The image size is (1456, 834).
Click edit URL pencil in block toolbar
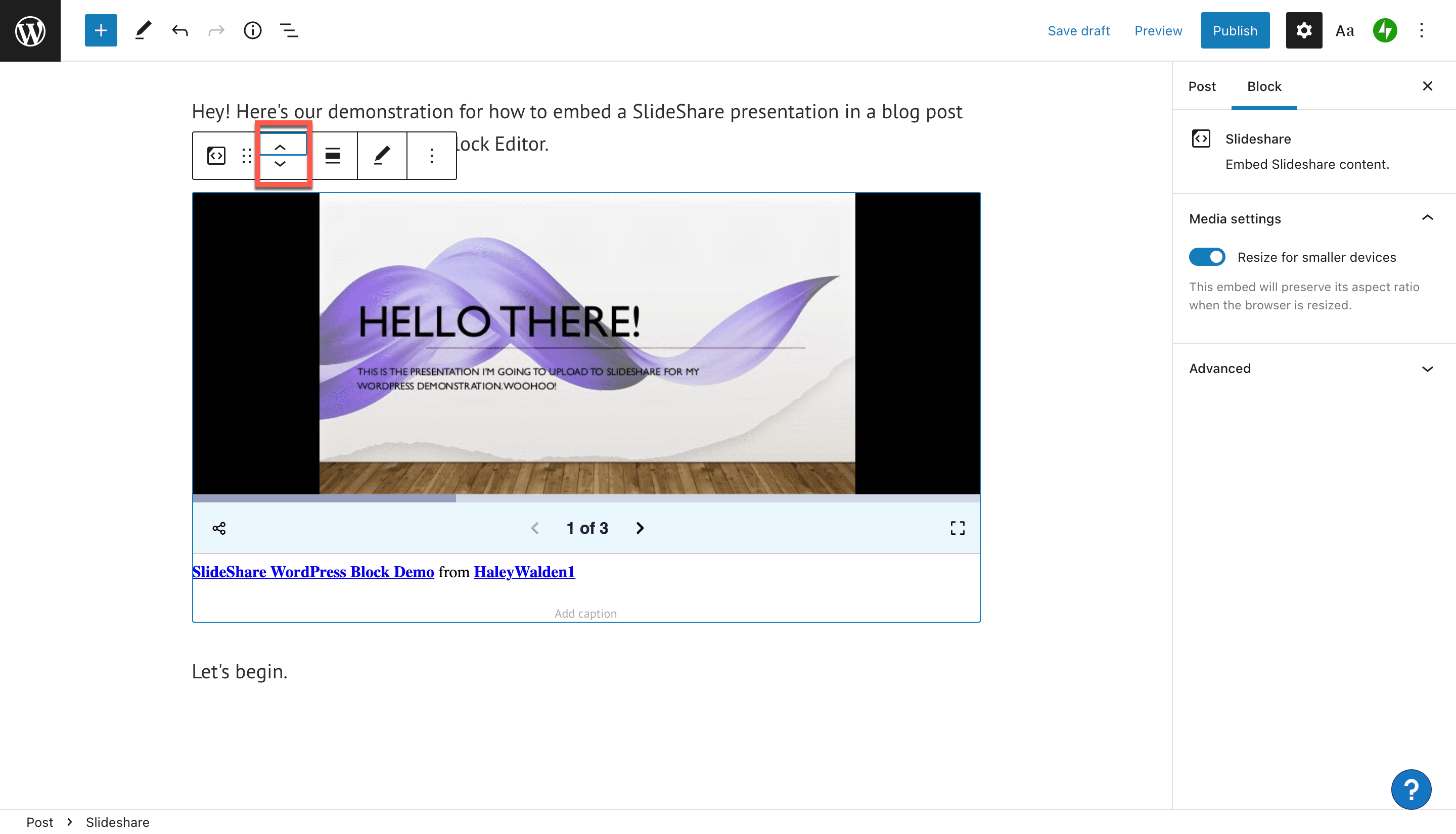[x=382, y=156]
